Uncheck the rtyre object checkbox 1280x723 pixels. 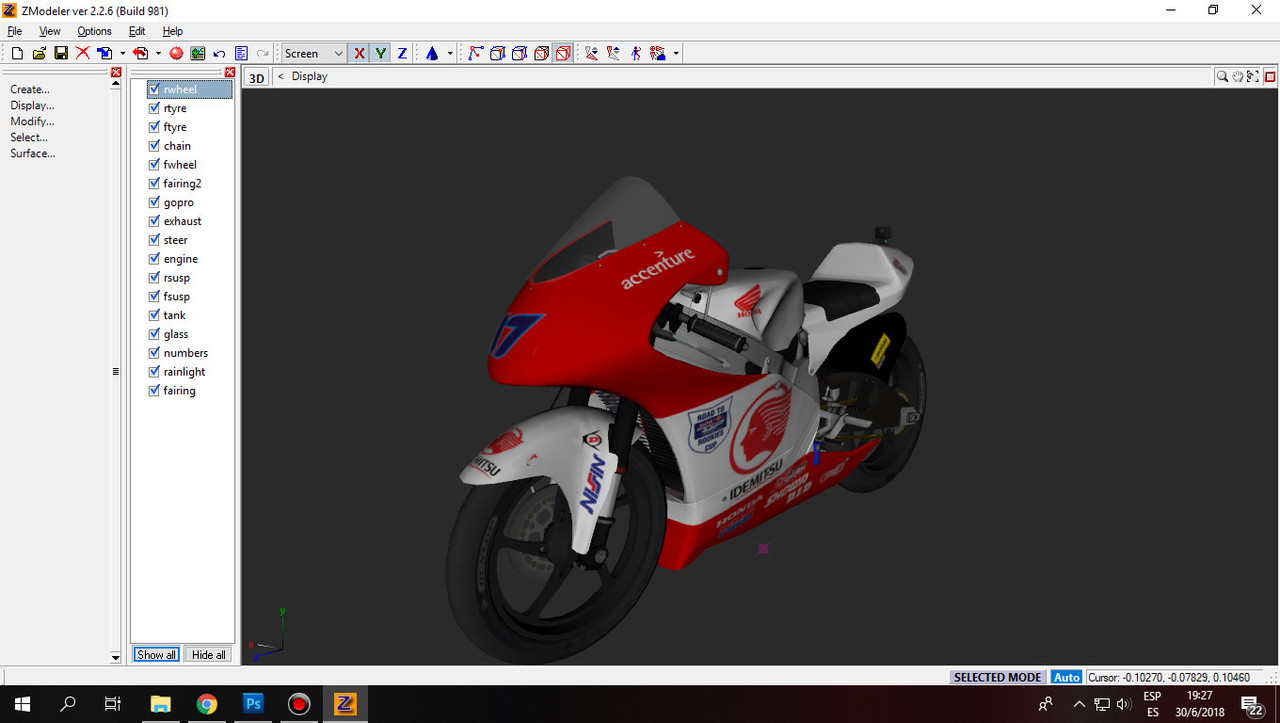(x=154, y=108)
